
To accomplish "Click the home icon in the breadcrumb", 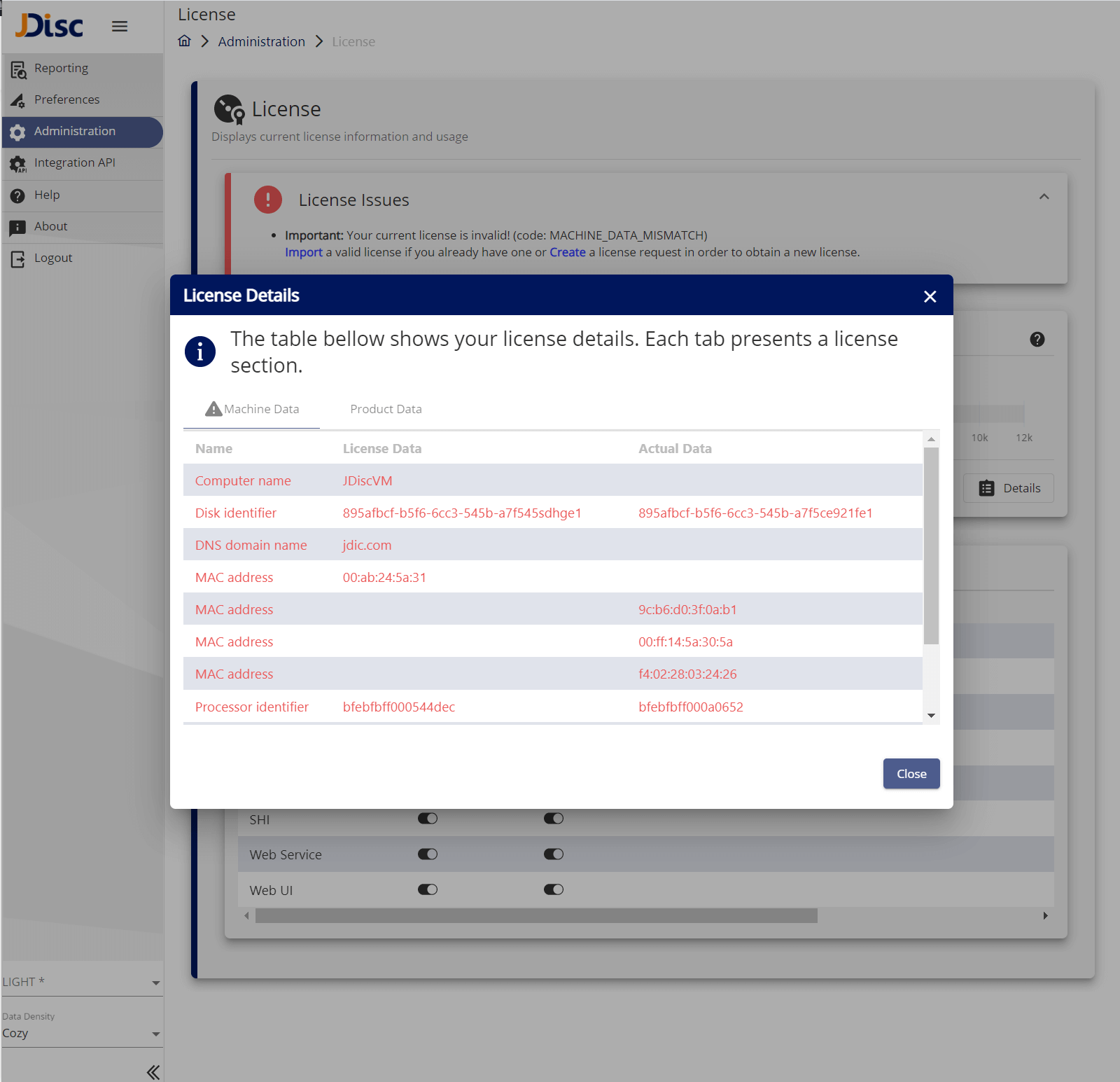I will [184, 41].
